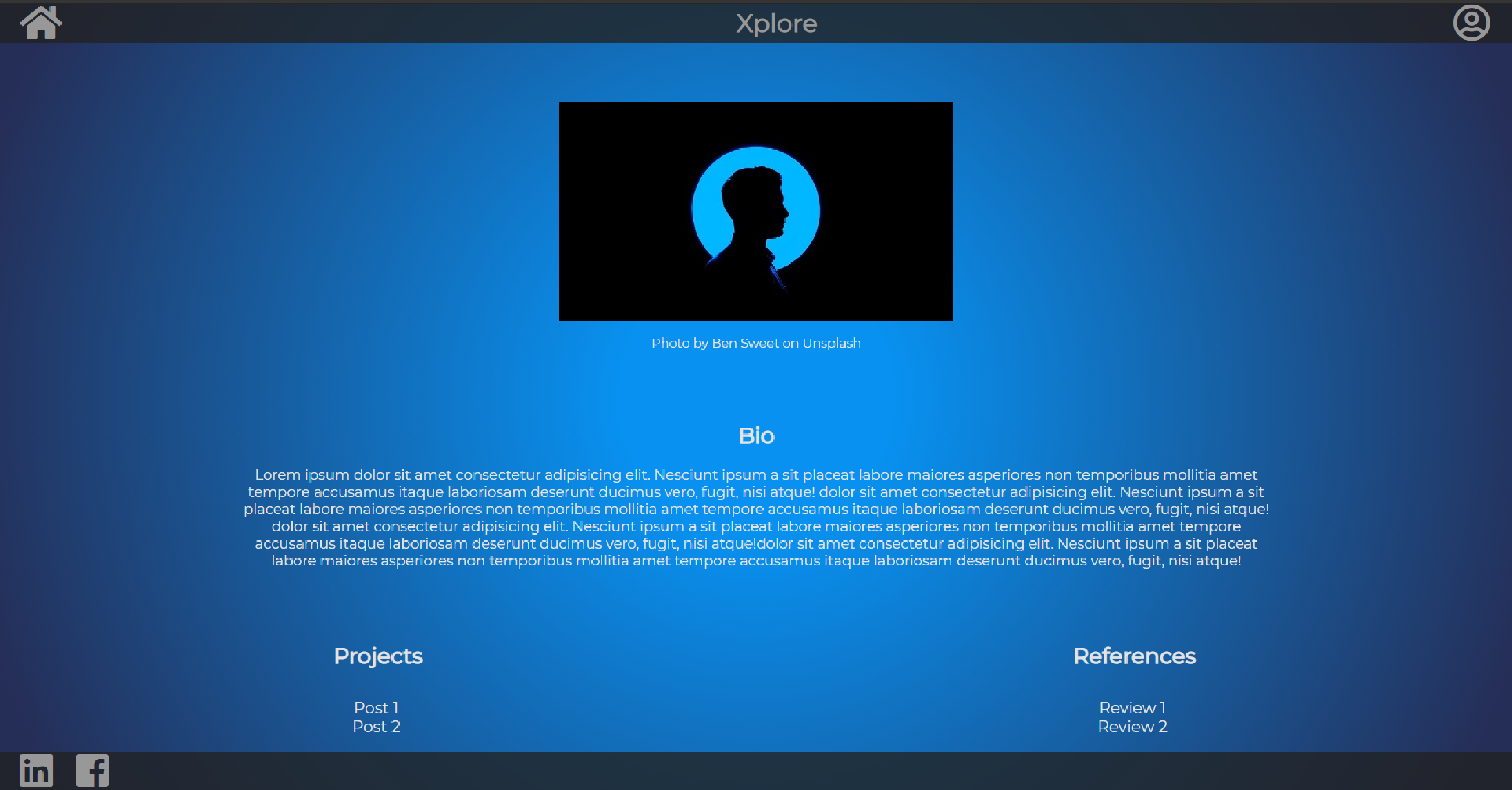Open Post 2 under Projects
The height and width of the screenshot is (790, 1512).
pos(376,727)
